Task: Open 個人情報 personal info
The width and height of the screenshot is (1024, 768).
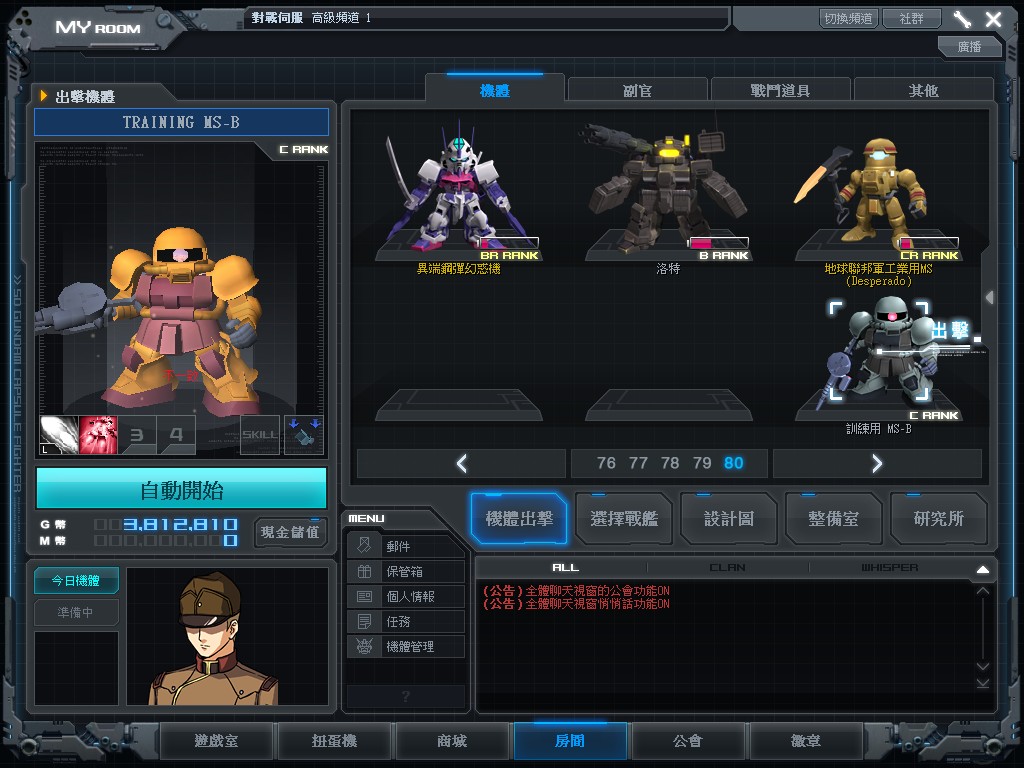Action: [x=406, y=596]
